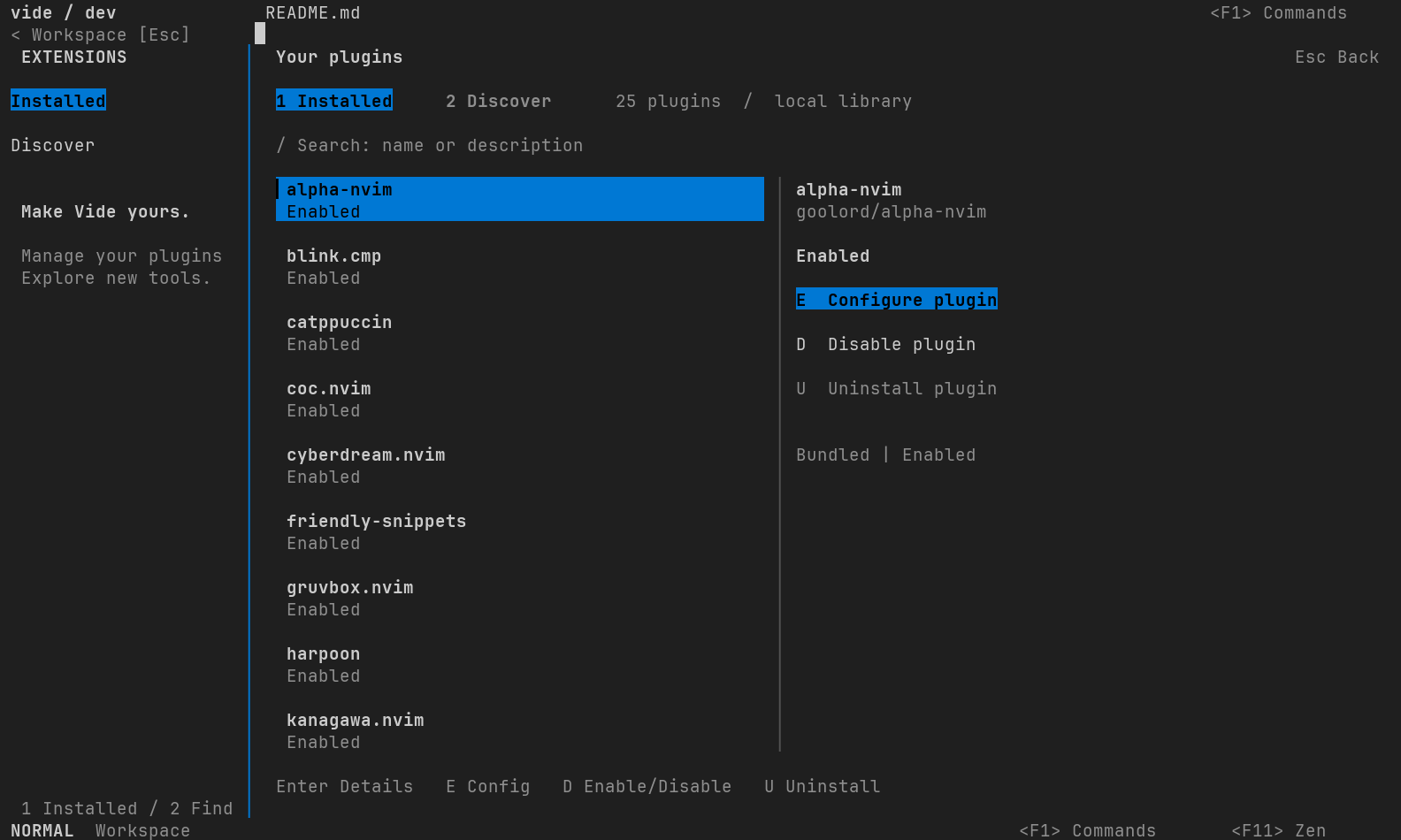Viewport: 1401px width, 840px height.
Task: Click Uninstall plugin in details pane
Action: coord(897,388)
